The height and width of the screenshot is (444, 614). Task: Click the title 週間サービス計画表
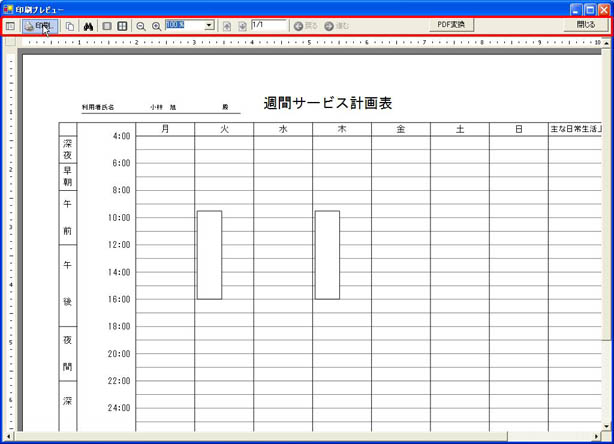coord(328,103)
